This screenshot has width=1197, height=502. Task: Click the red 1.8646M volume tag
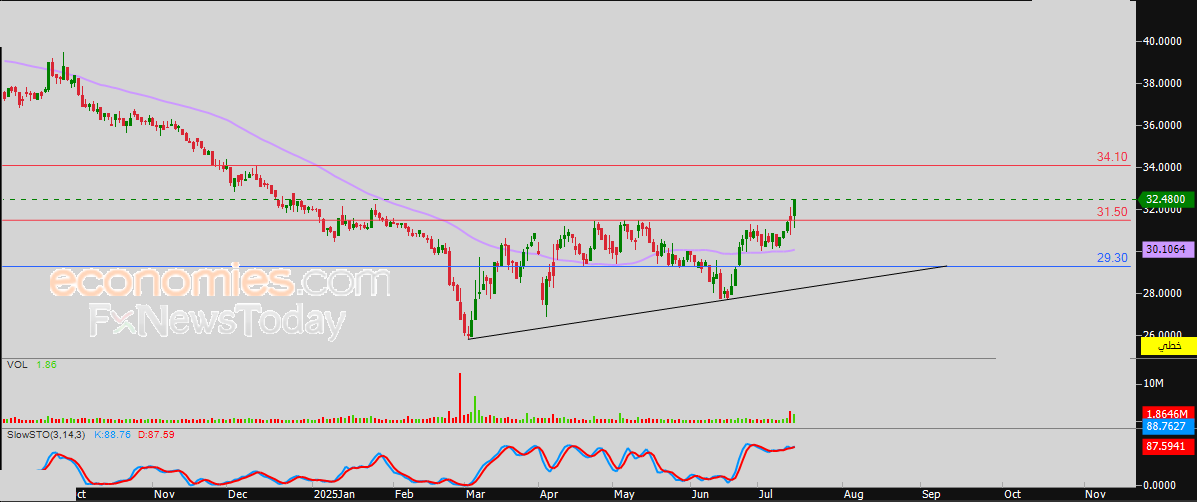coord(1167,413)
